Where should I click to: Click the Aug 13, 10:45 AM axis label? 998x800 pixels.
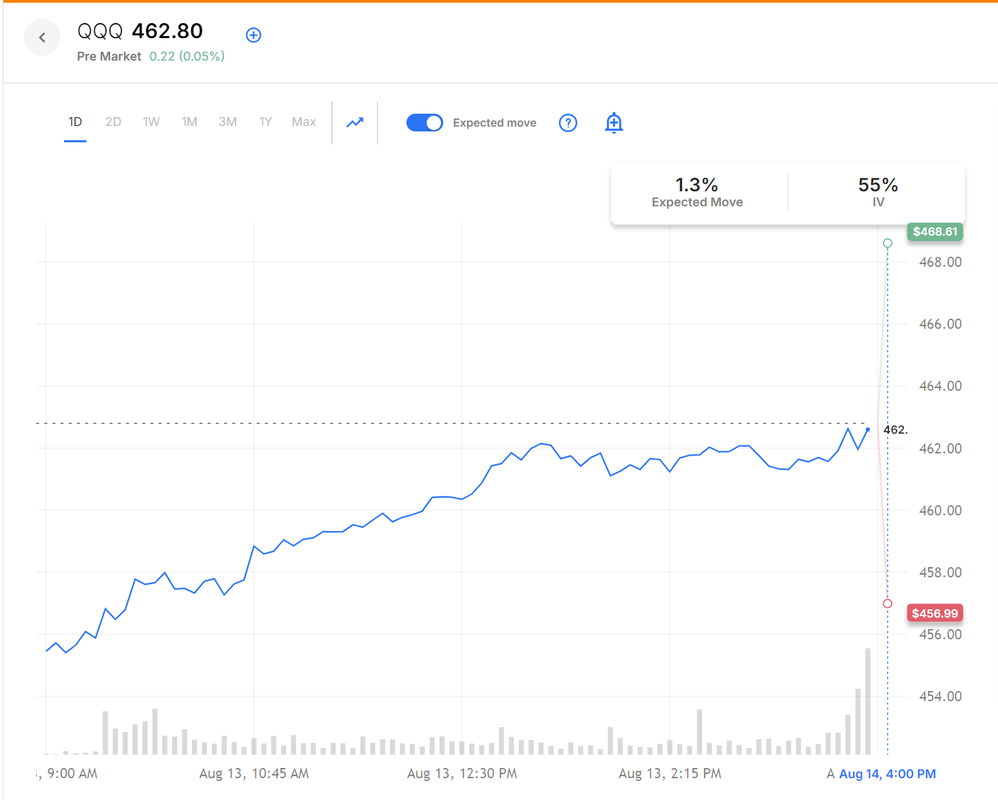pos(254,774)
